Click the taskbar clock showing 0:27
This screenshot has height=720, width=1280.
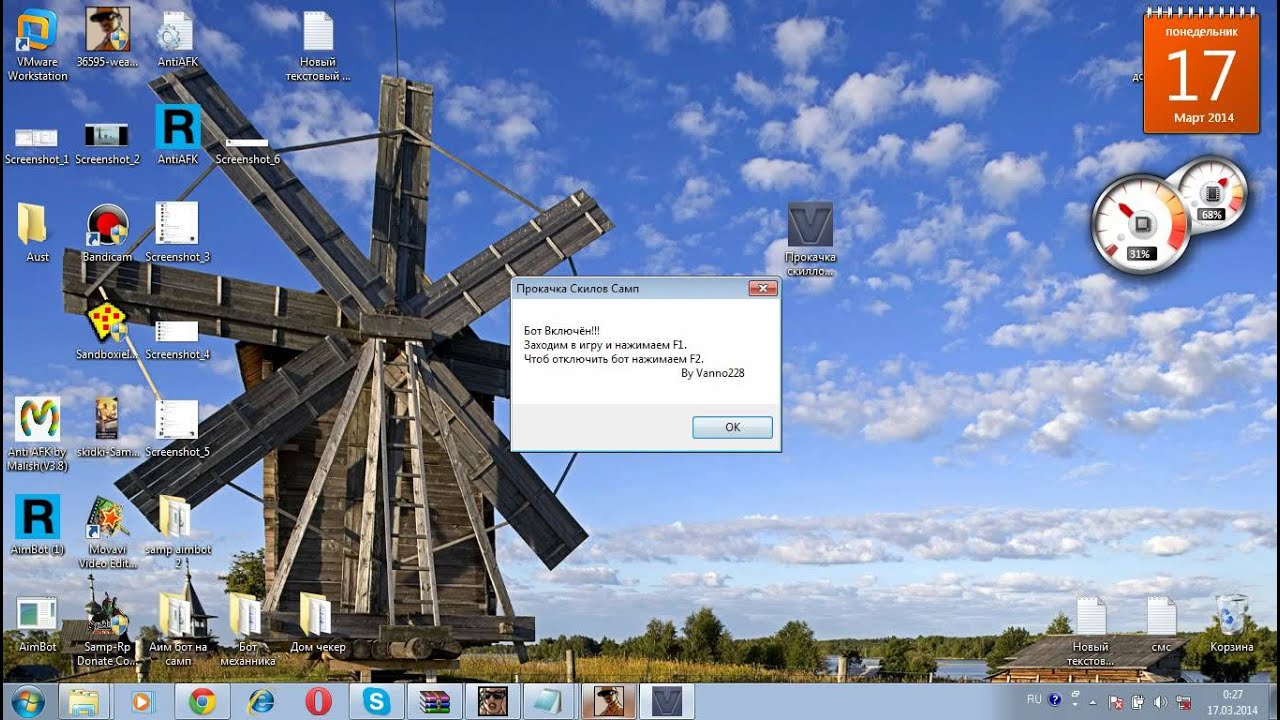[1231, 701]
